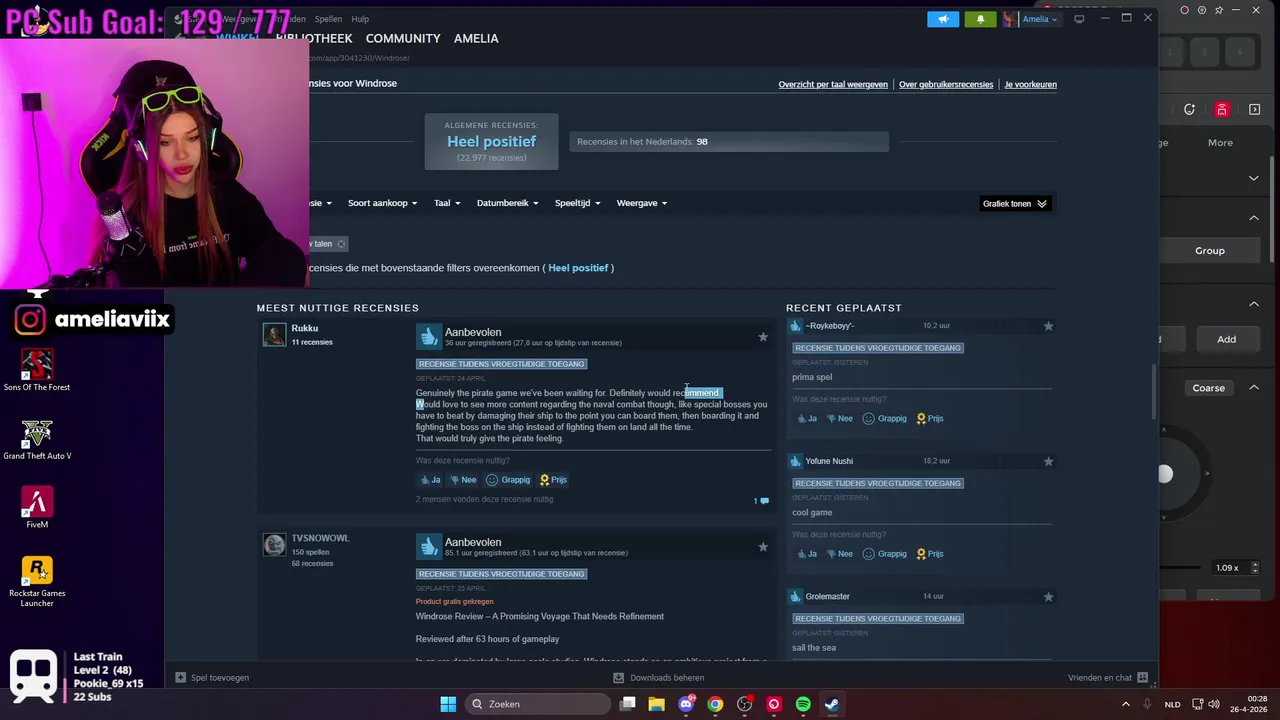Open the BIBLIOTHEEK tab
Screen dimensions: 1280x720
314,38
